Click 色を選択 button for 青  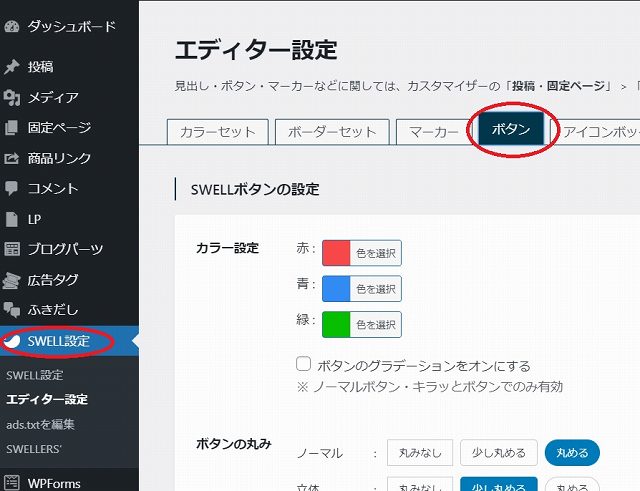coord(376,289)
